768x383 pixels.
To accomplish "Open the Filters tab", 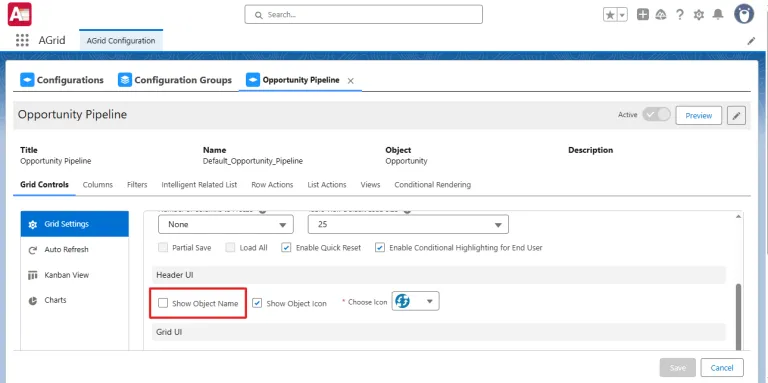I will tap(137, 185).
